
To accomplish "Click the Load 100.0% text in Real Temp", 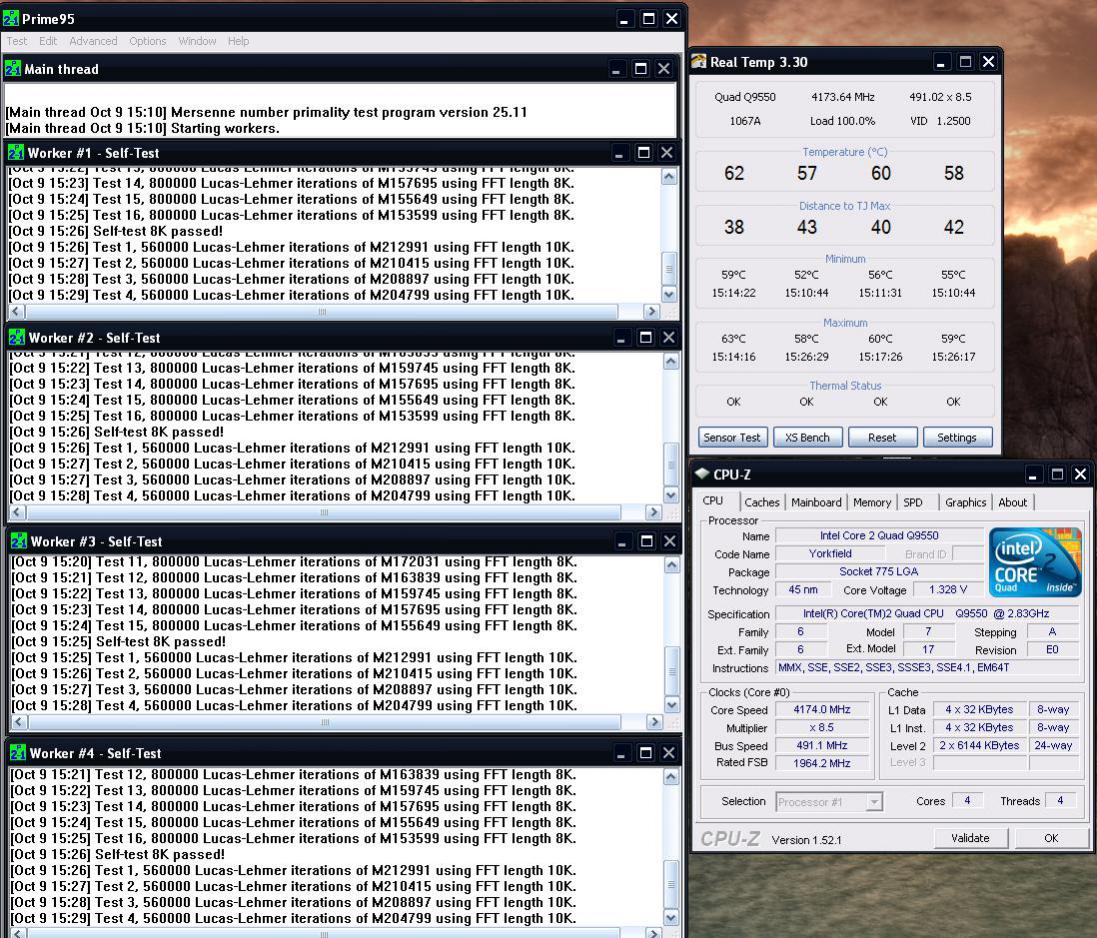I will (x=842, y=121).
